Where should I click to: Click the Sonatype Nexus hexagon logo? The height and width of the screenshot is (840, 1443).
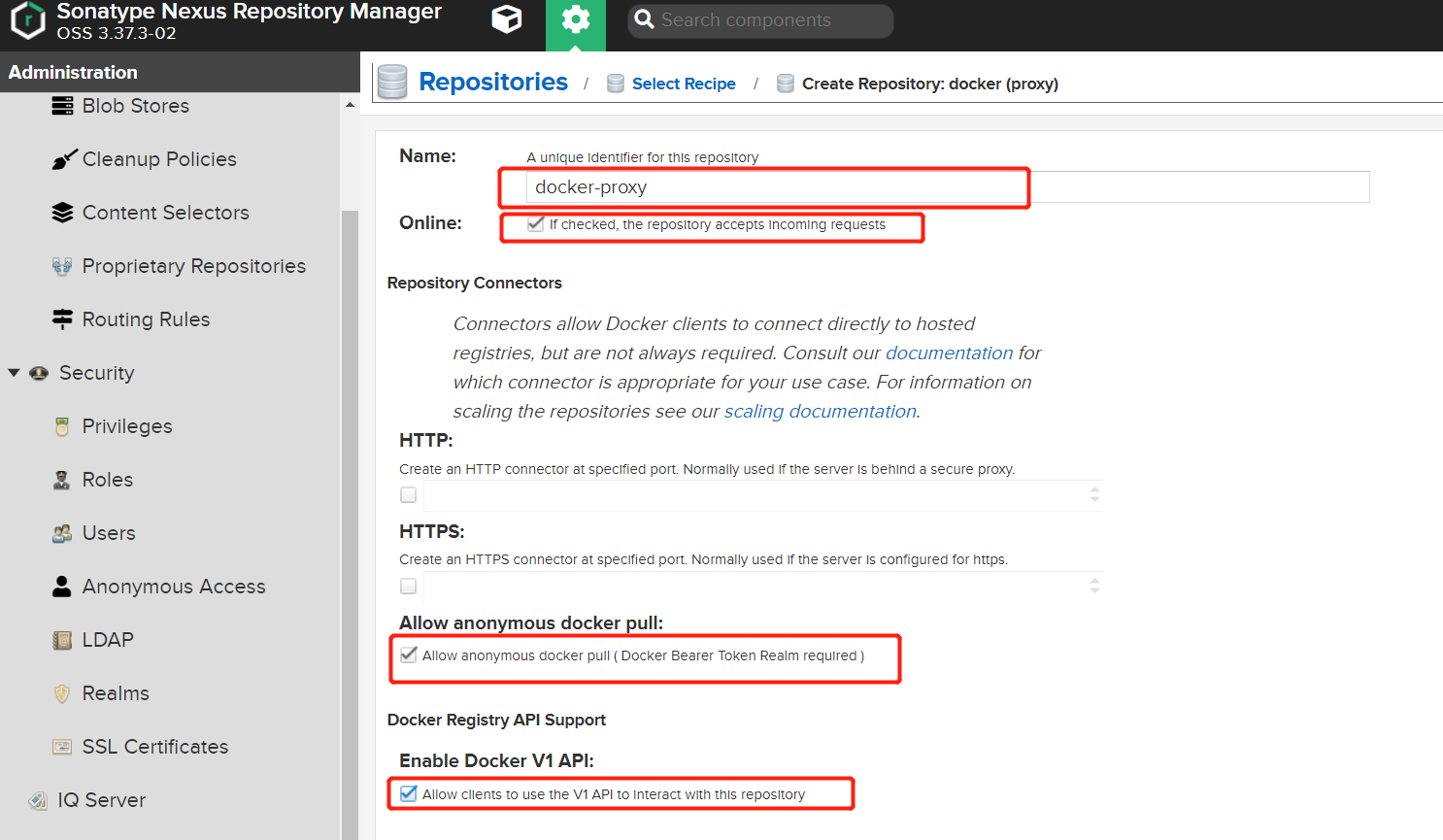28,20
